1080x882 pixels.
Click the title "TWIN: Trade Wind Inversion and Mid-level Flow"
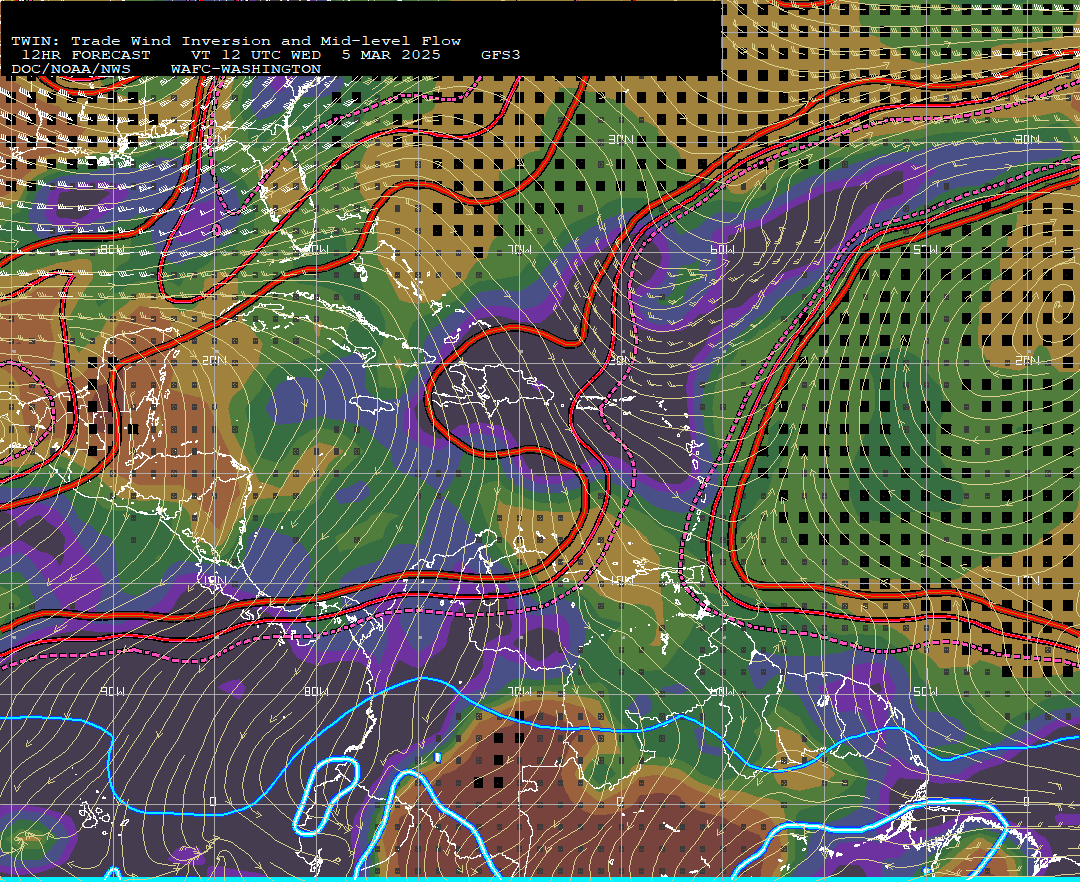[236, 41]
